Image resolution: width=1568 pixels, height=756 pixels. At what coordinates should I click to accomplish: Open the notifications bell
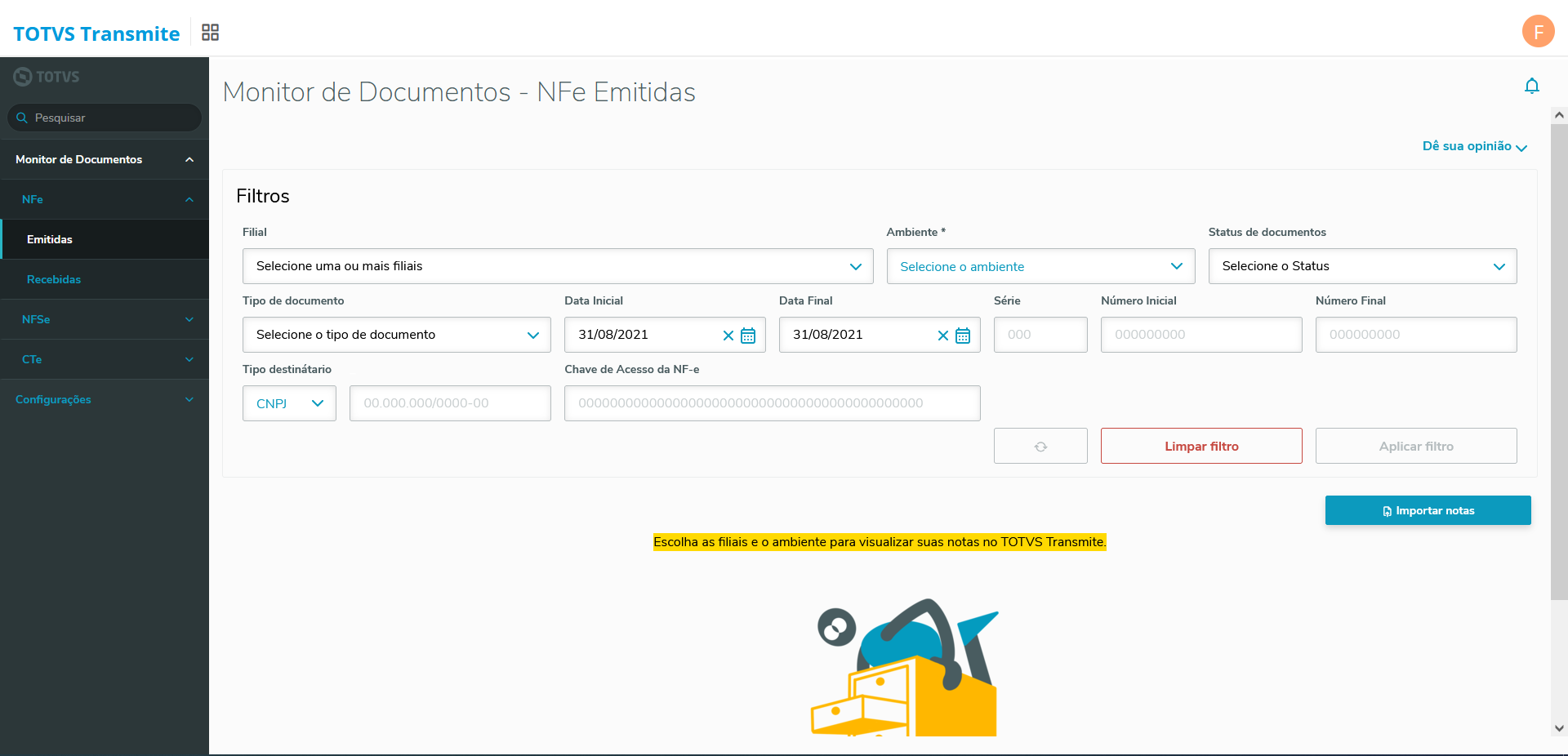[1532, 86]
